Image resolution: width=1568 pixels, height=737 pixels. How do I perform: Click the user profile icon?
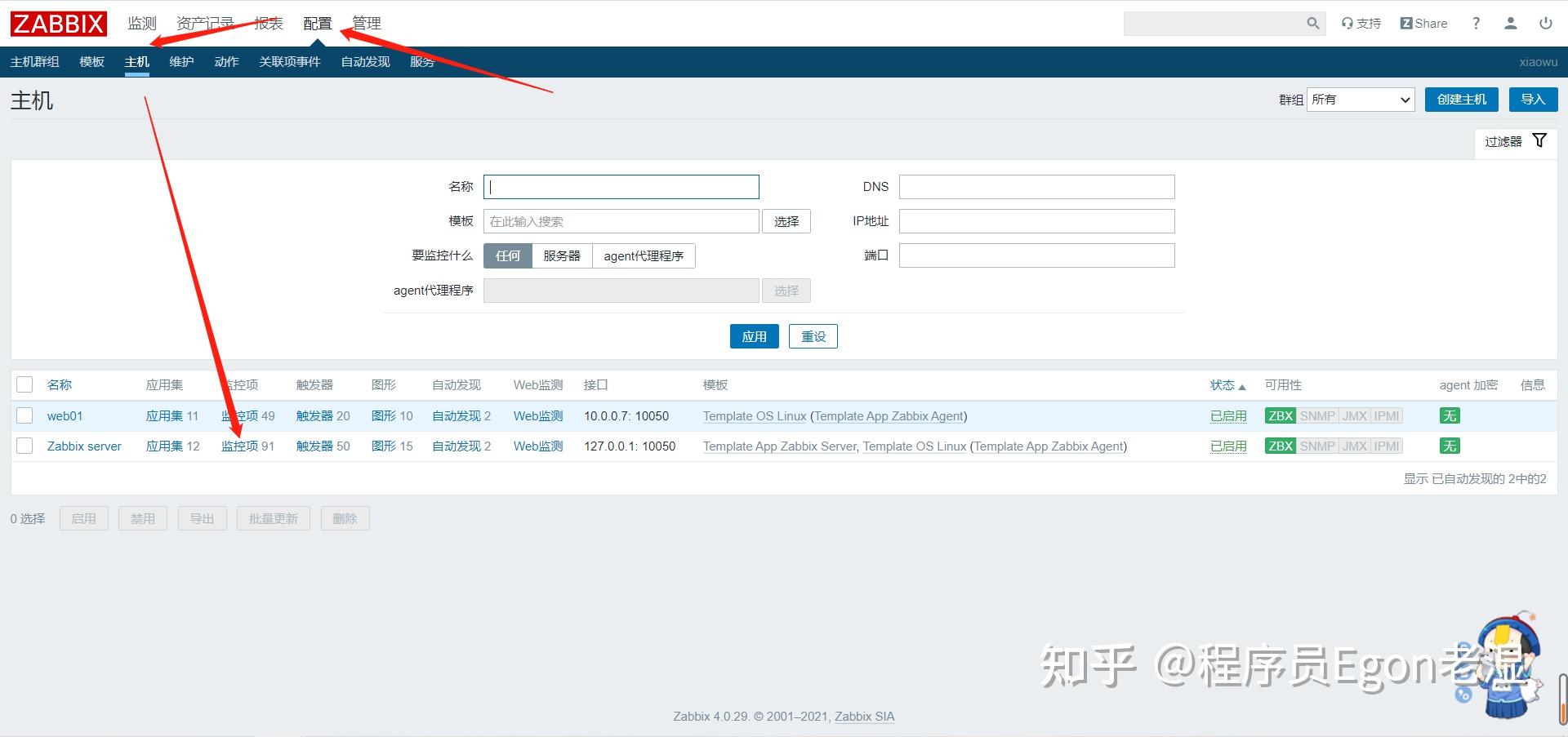point(1510,23)
